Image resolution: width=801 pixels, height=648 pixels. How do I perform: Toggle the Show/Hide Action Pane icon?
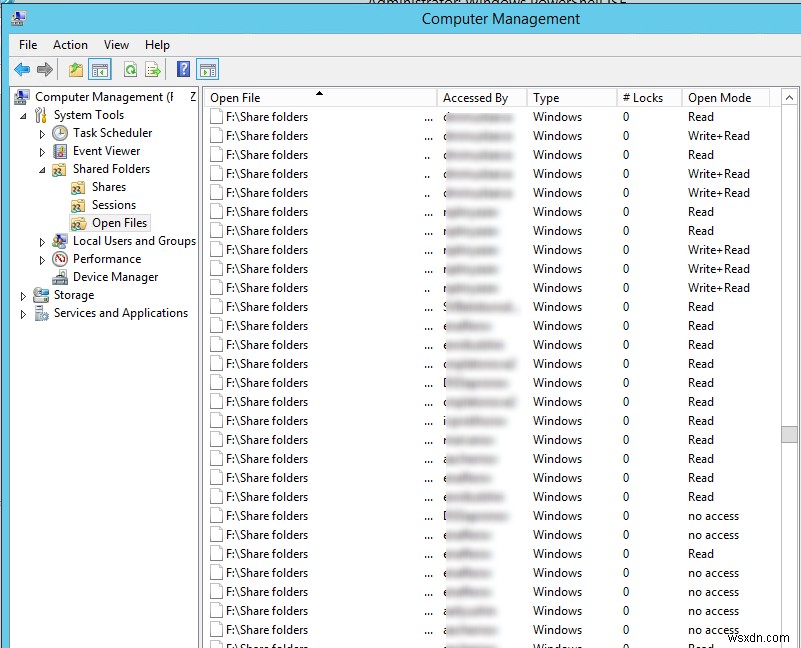click(207, 69)
